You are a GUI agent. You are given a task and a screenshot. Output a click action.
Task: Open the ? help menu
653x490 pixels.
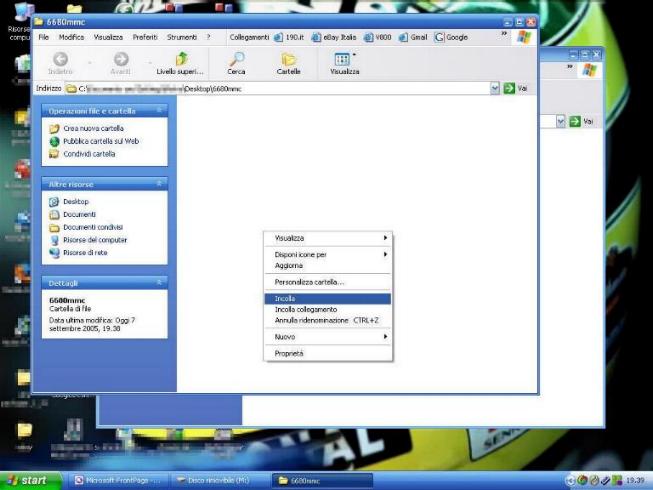(209, 37)
